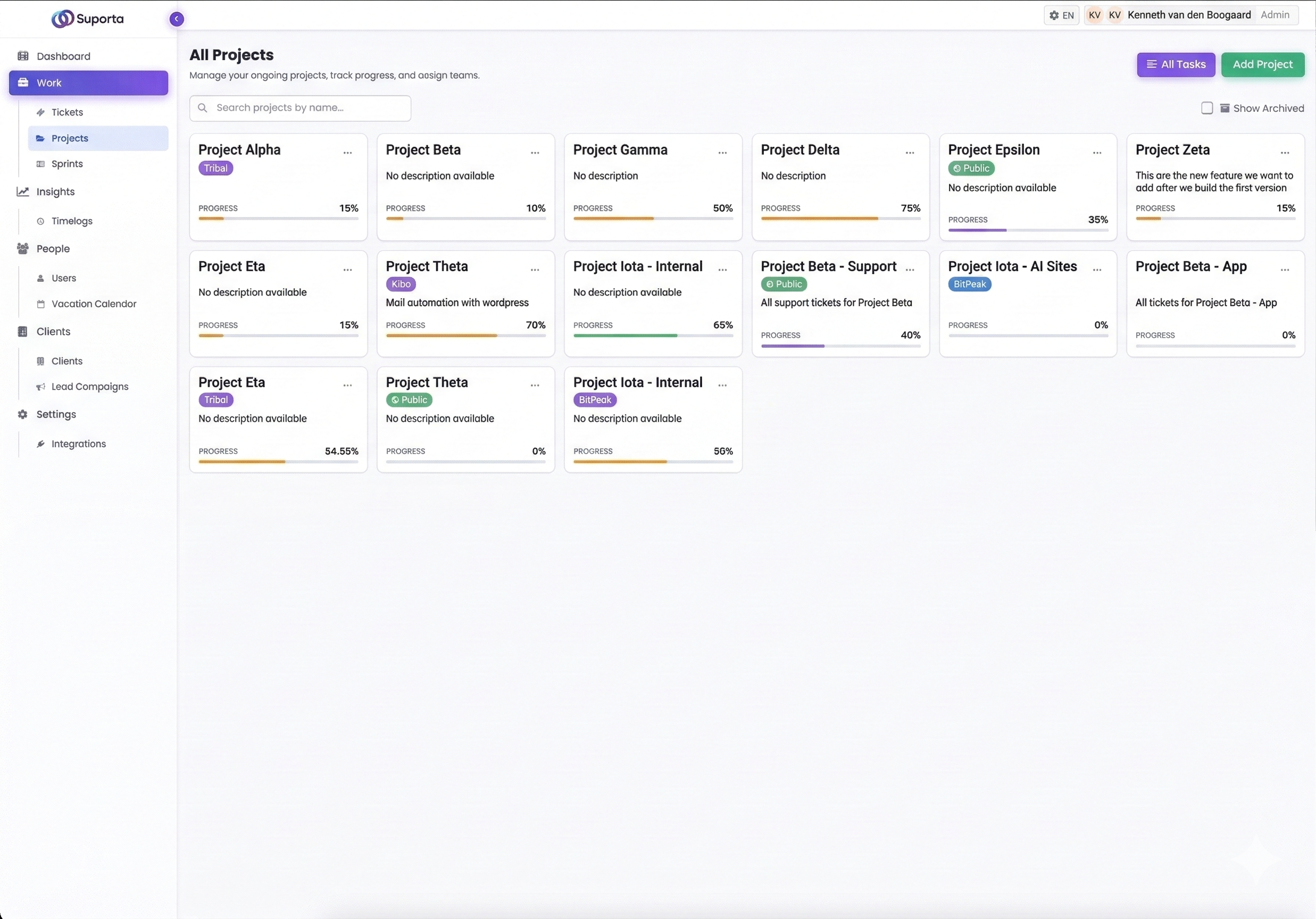Open the EN language settings selector
This screenshot has width=1316, height=919.
tap(1061, 15)
